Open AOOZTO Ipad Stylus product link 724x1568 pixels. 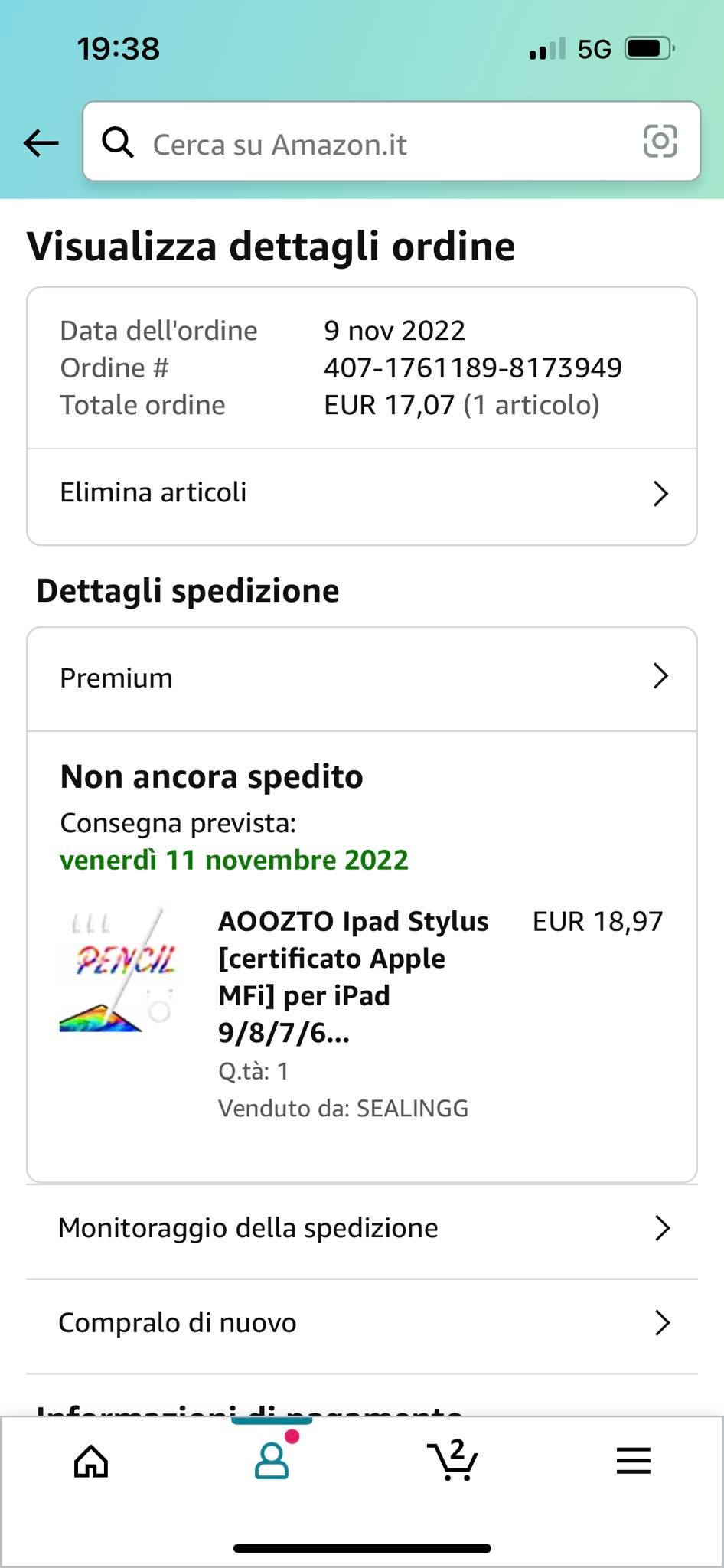pyautogui.click(x=353, y=977)
